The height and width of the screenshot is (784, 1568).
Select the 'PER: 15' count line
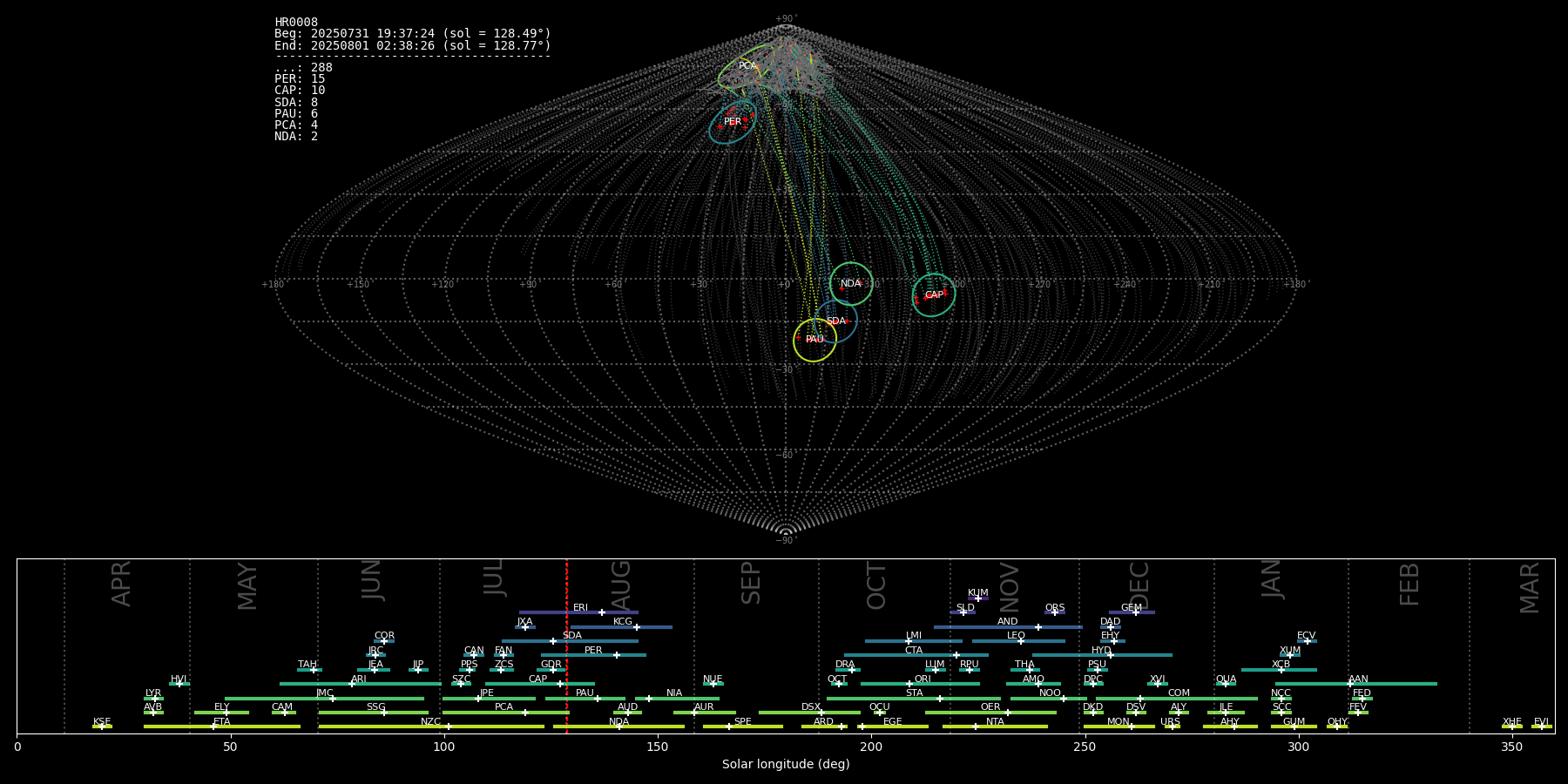300,79
